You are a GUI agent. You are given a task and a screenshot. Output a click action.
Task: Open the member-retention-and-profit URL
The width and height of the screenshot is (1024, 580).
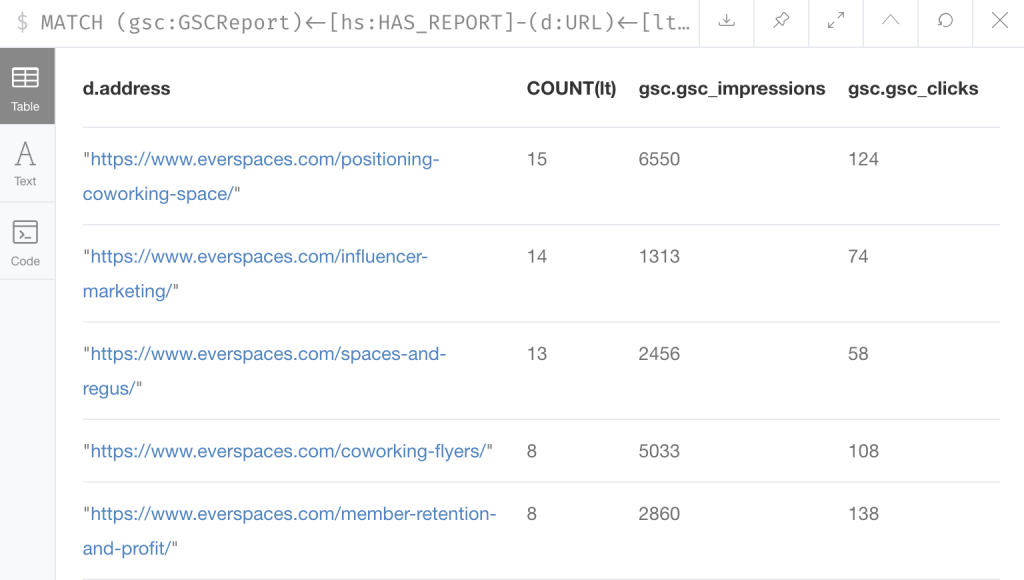click(289, 531)
